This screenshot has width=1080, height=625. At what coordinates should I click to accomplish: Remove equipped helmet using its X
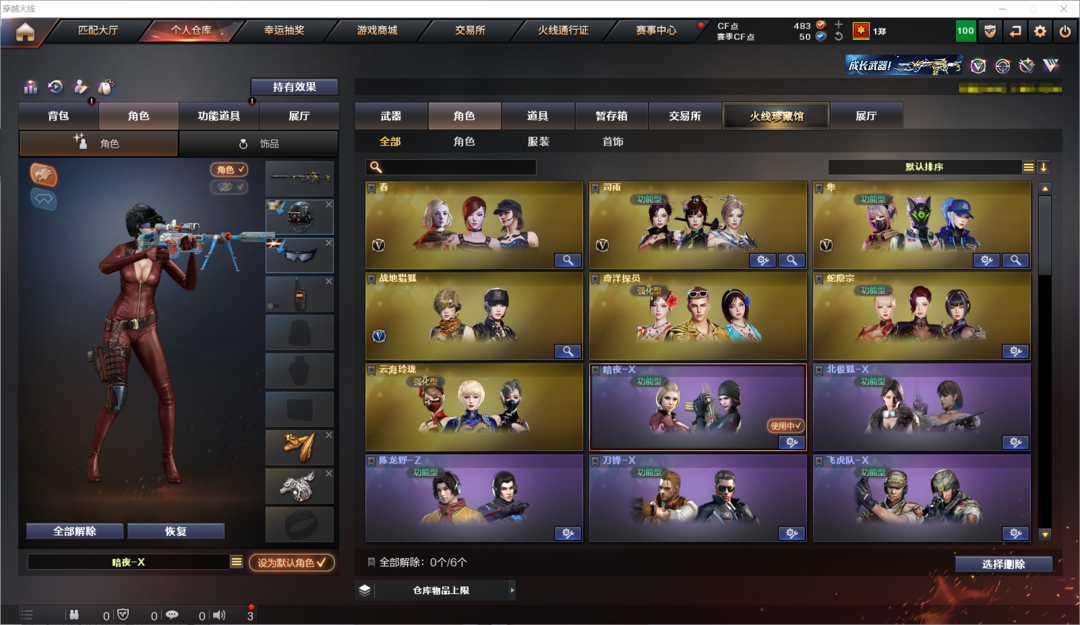point(329,205)
